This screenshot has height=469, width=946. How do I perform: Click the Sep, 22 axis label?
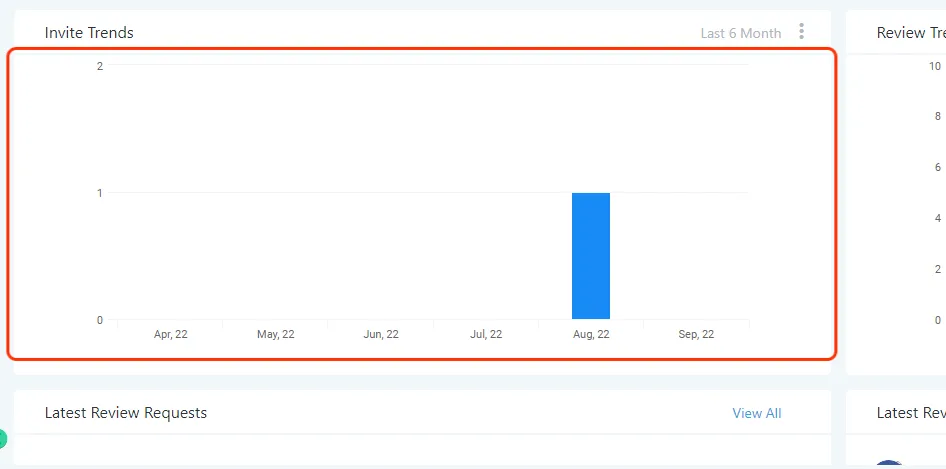pyautogui.click(x=696, y=334)
